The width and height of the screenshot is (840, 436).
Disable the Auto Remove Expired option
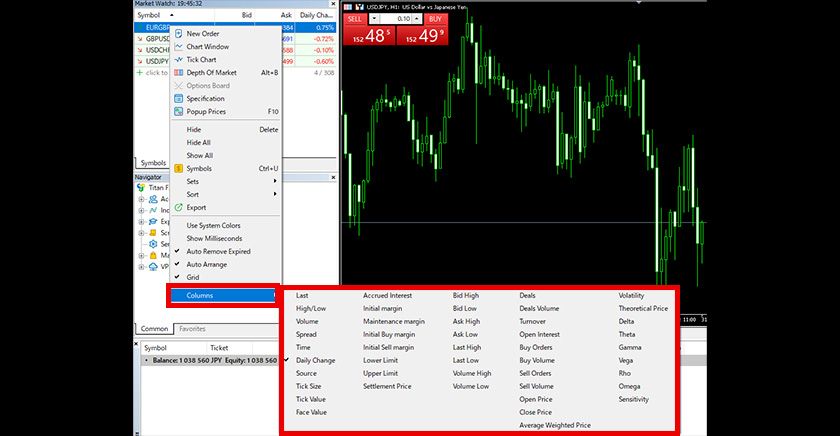[218, 252]
